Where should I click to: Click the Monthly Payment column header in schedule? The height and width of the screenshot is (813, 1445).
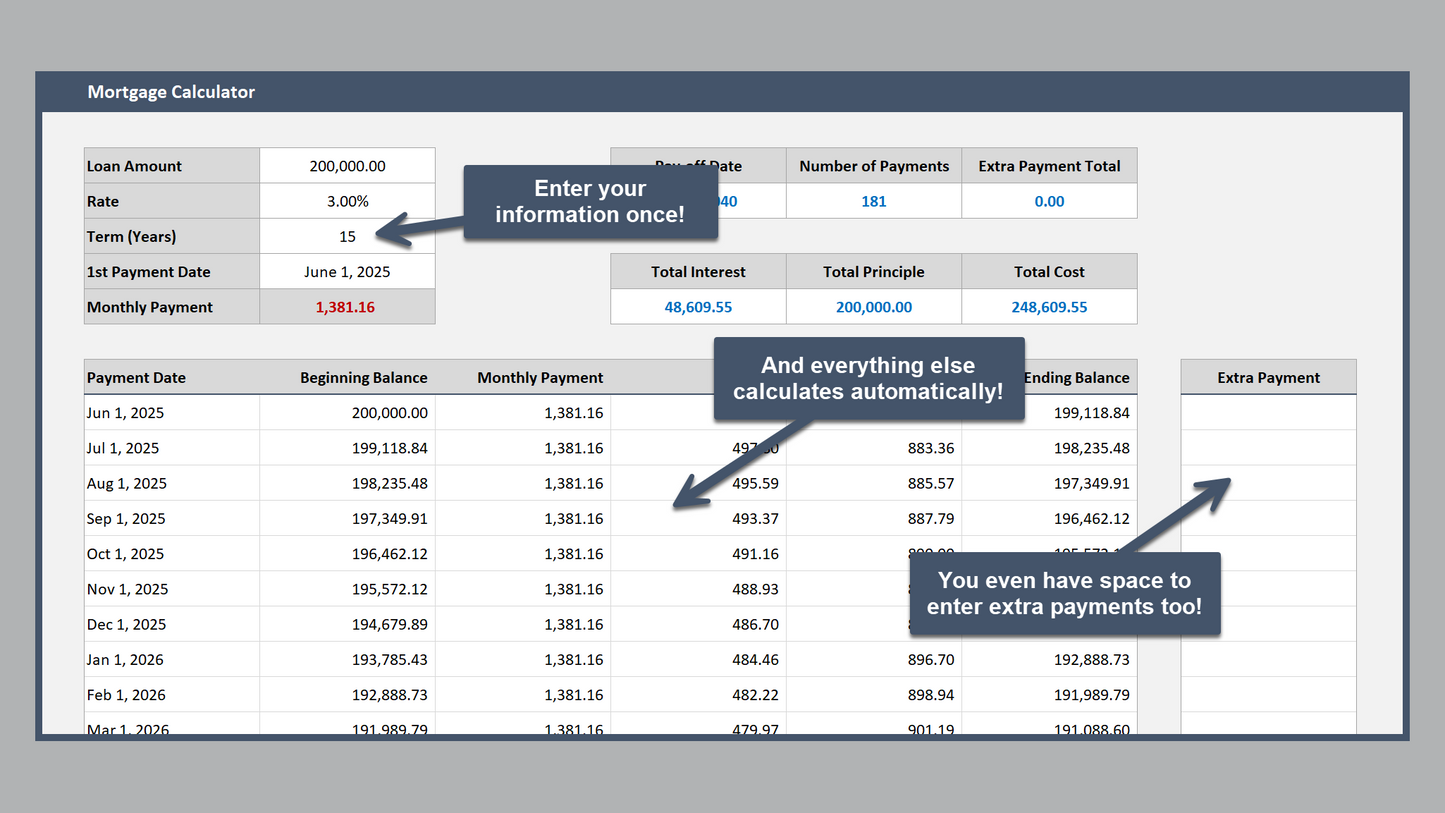pyautogui.click(x=523, y=378)
